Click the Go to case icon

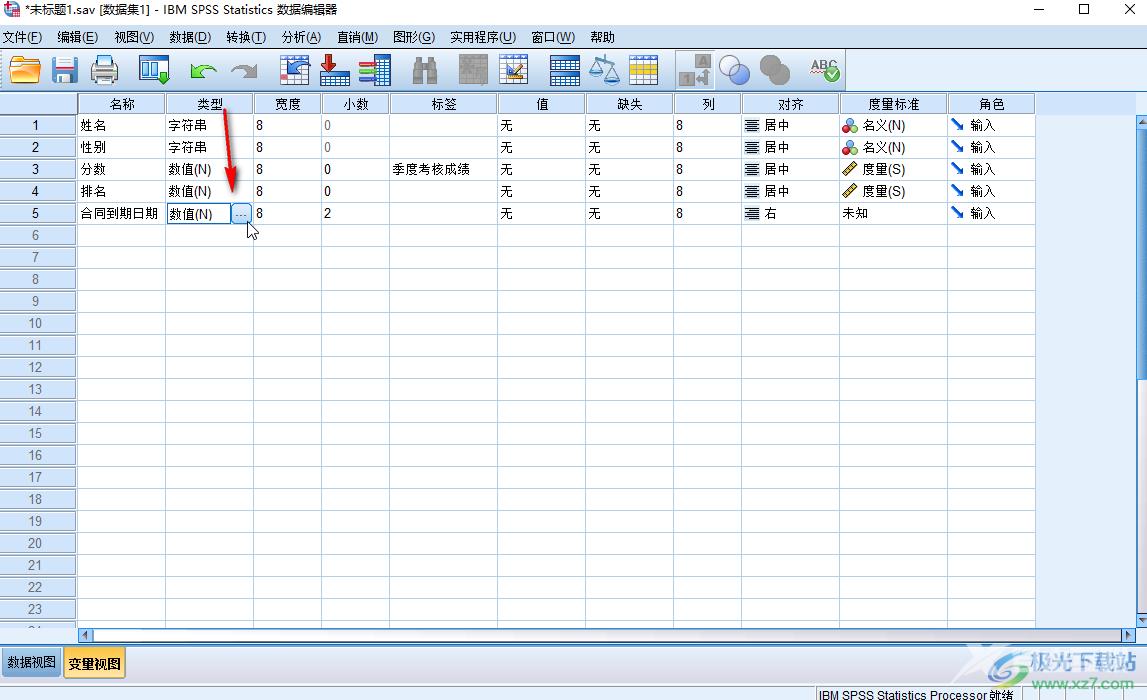click(295, 70)
